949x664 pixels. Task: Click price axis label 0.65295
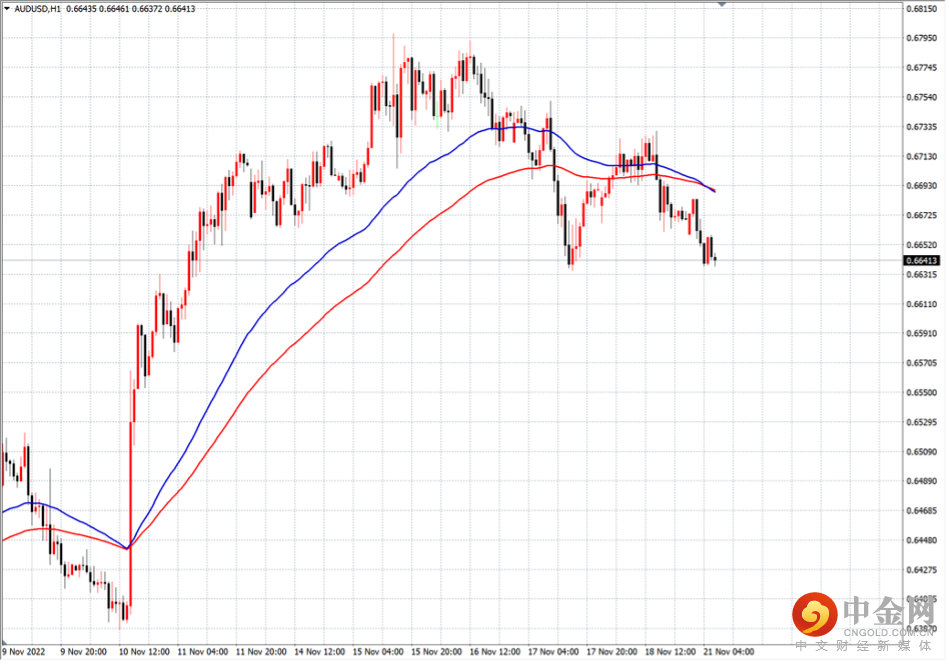point(921,422)
